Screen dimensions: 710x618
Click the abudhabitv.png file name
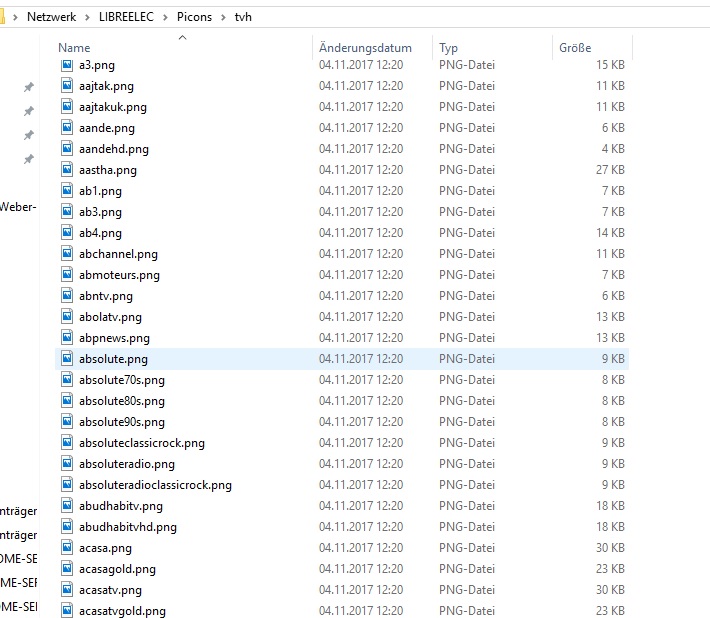coord(120,506)
